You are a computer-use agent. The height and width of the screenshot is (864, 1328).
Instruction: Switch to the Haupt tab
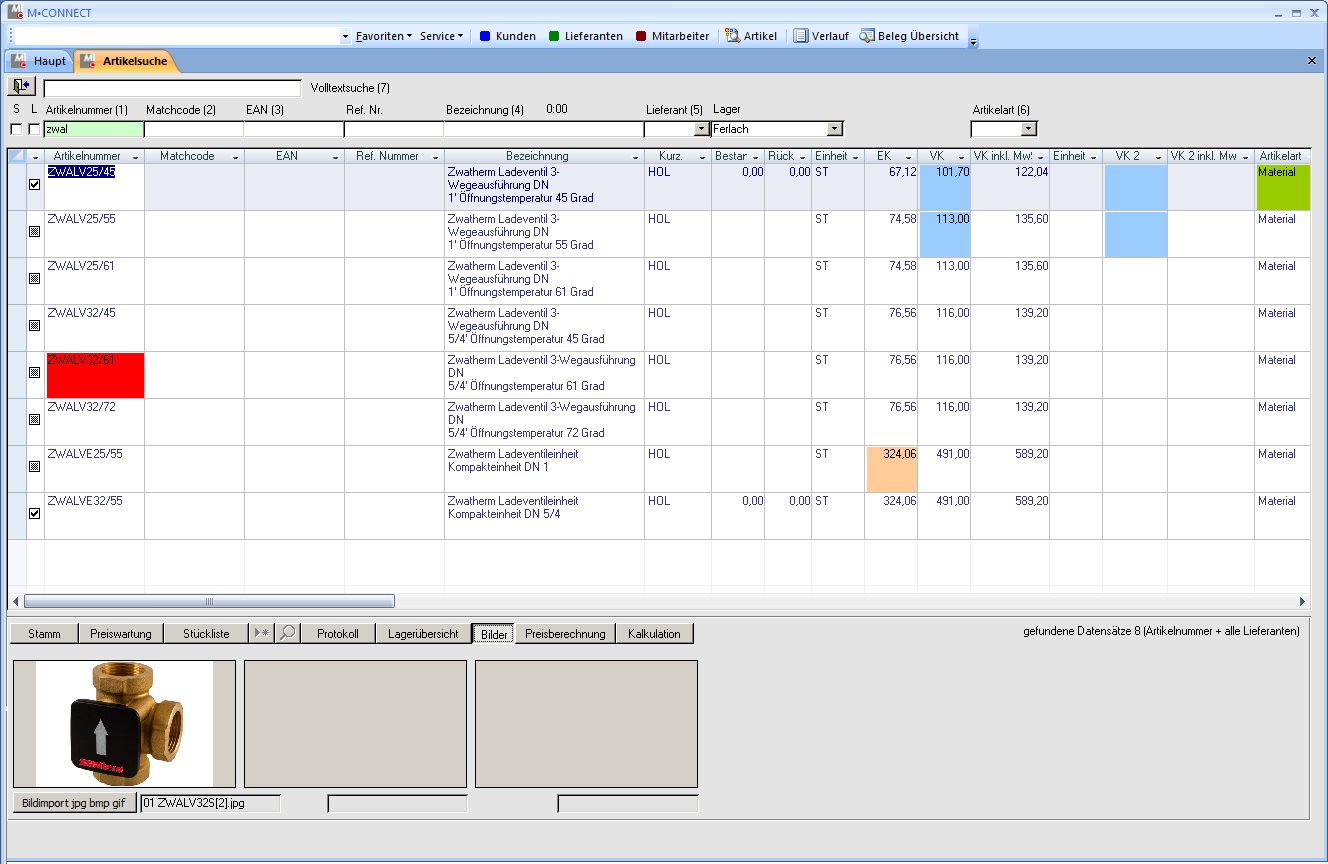(x=40, y=61)
